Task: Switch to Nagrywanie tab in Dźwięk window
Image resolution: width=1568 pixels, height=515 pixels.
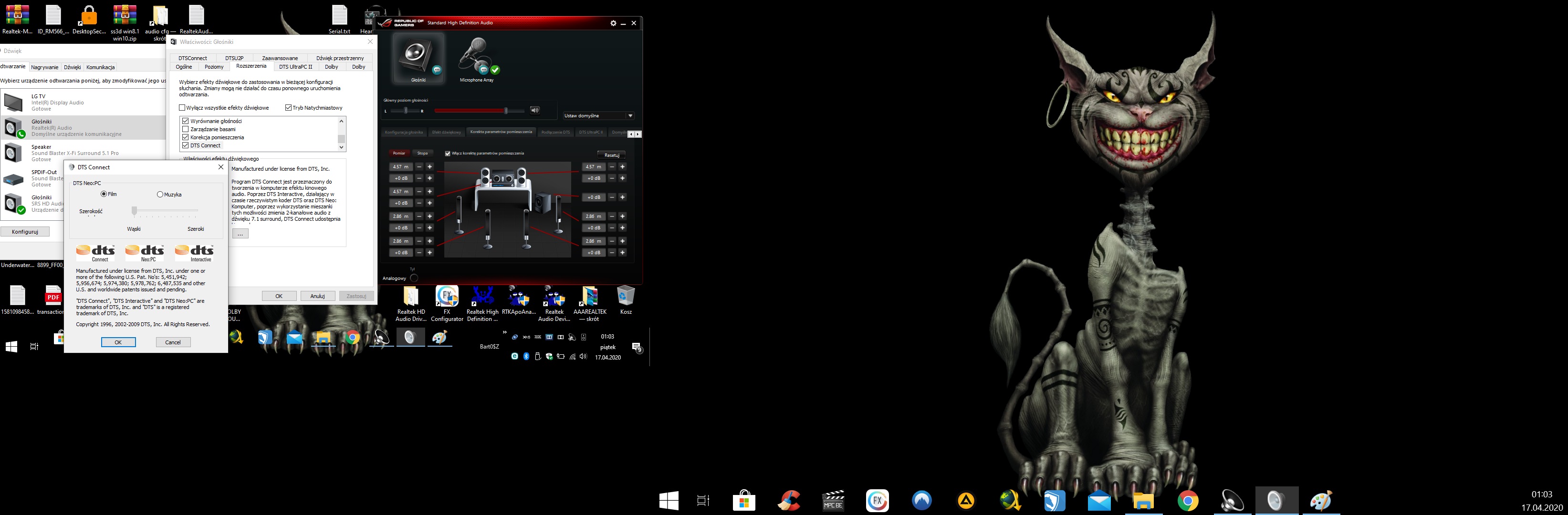Action: 44,68
